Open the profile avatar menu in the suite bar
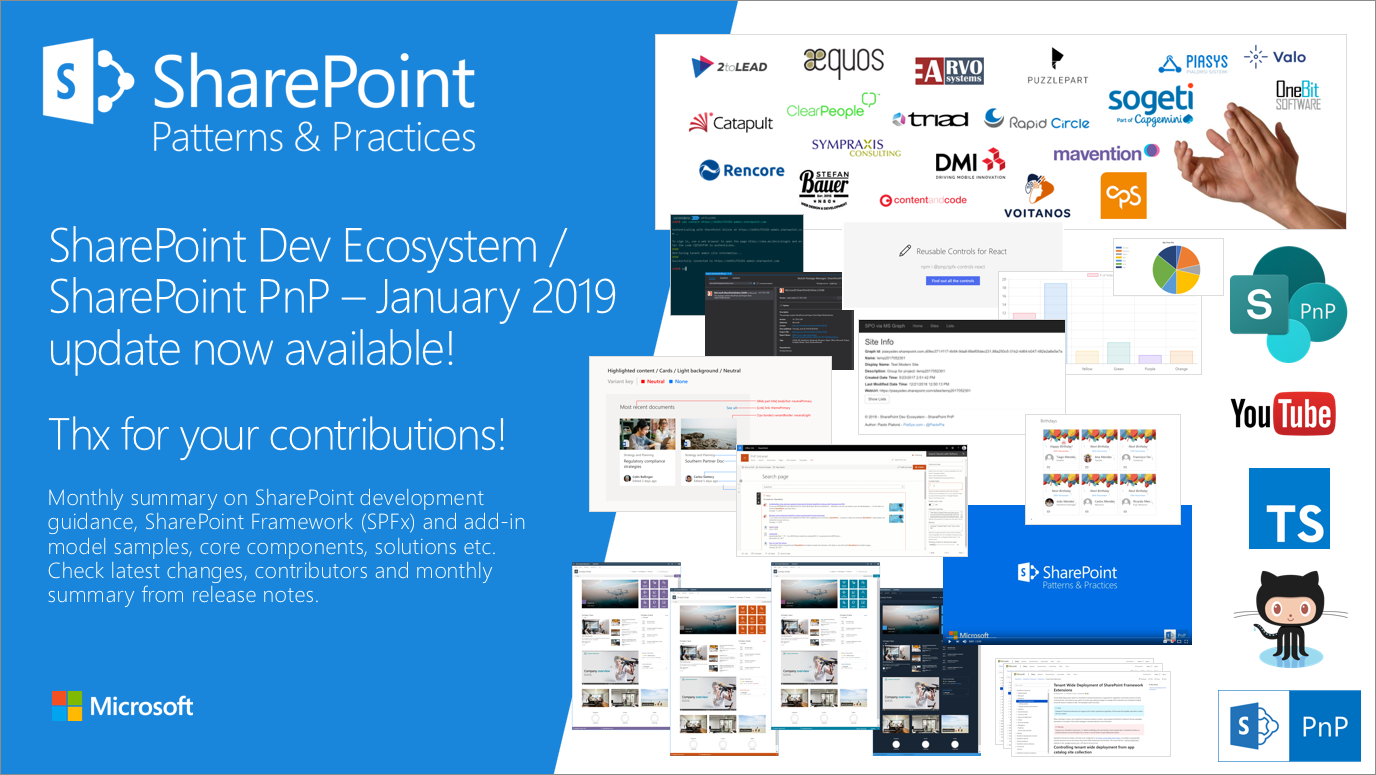The image size is (1376, 775). [x=964, y=448]
